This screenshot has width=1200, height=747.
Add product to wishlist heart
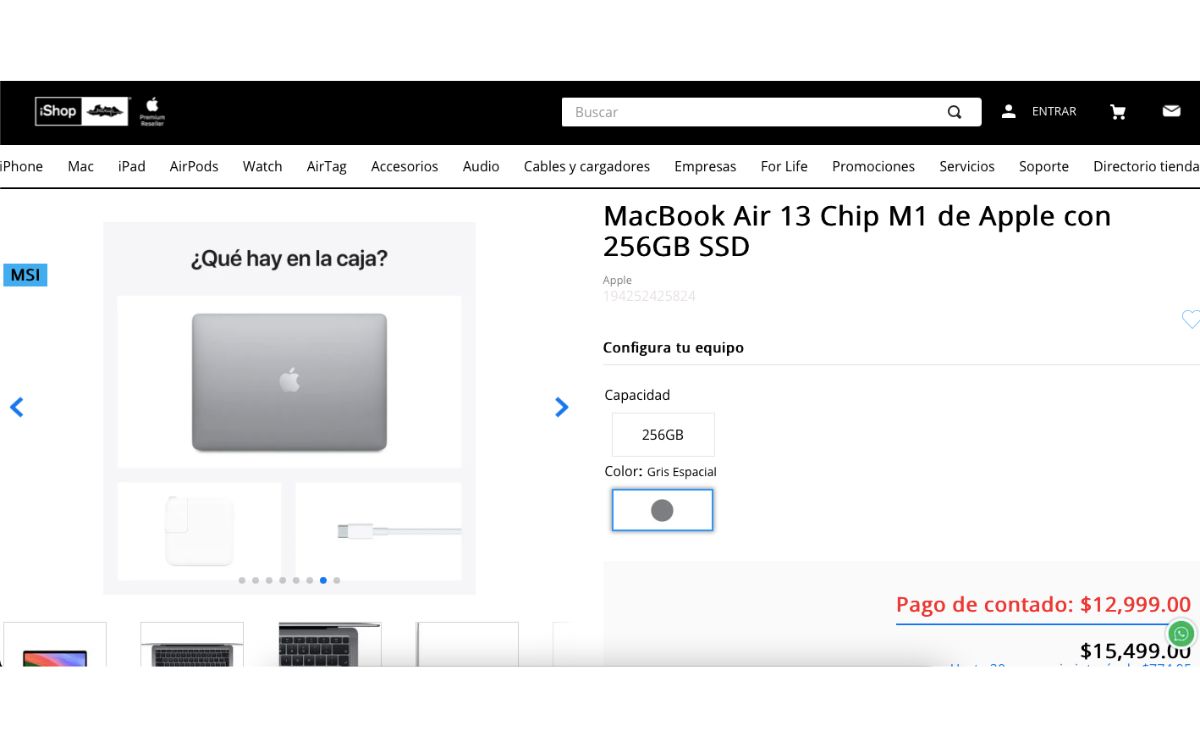[1190, 319]
